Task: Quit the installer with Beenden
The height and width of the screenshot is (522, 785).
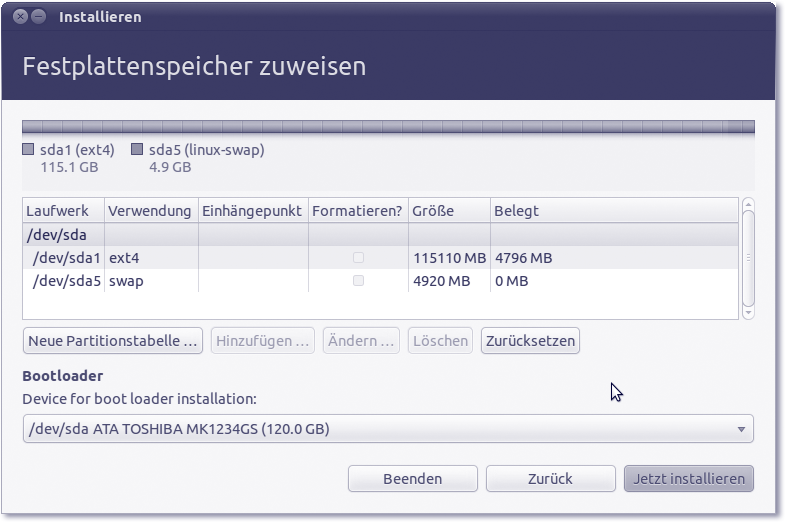Action: (412, 479)
